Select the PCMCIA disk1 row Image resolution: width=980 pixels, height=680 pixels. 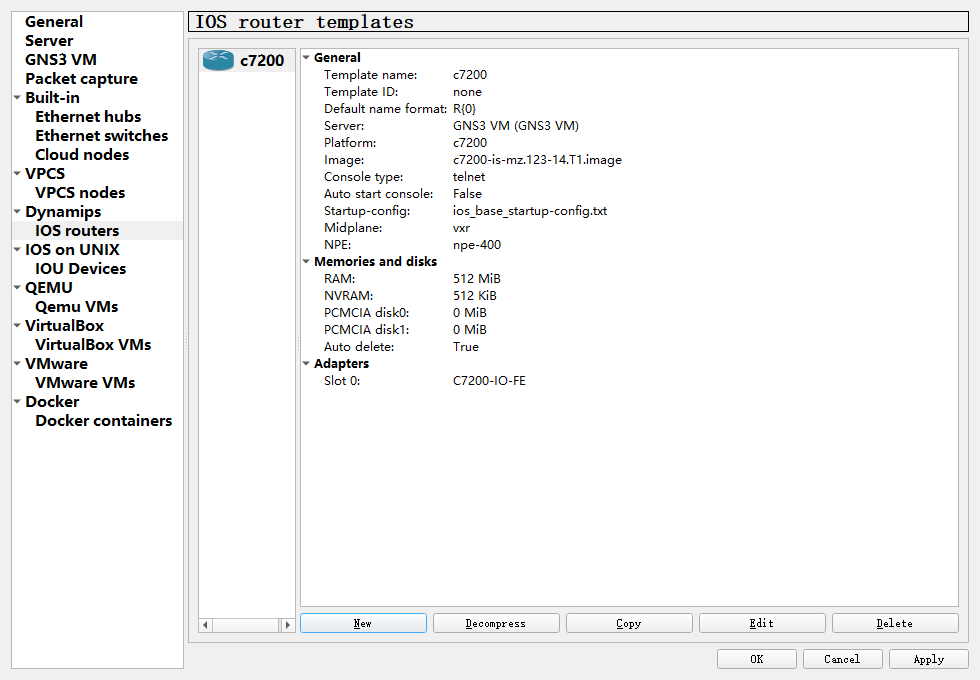tap(629, 329)
